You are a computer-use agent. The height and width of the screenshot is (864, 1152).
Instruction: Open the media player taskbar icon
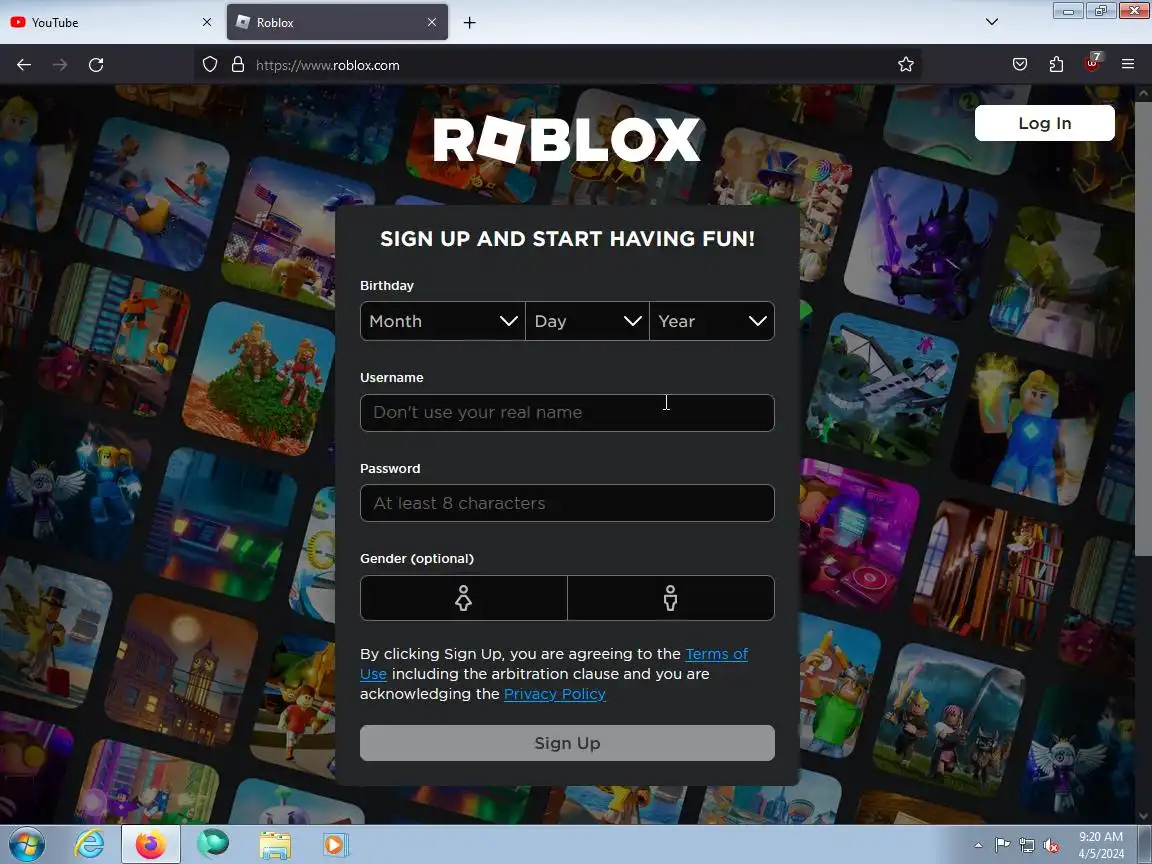pos(336,845)
